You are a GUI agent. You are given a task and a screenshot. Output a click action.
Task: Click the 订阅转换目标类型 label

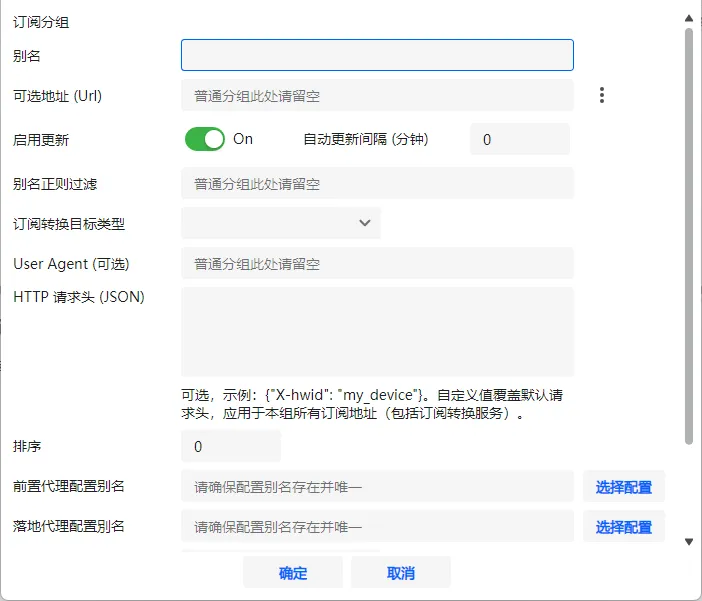(x=68, y=223)
